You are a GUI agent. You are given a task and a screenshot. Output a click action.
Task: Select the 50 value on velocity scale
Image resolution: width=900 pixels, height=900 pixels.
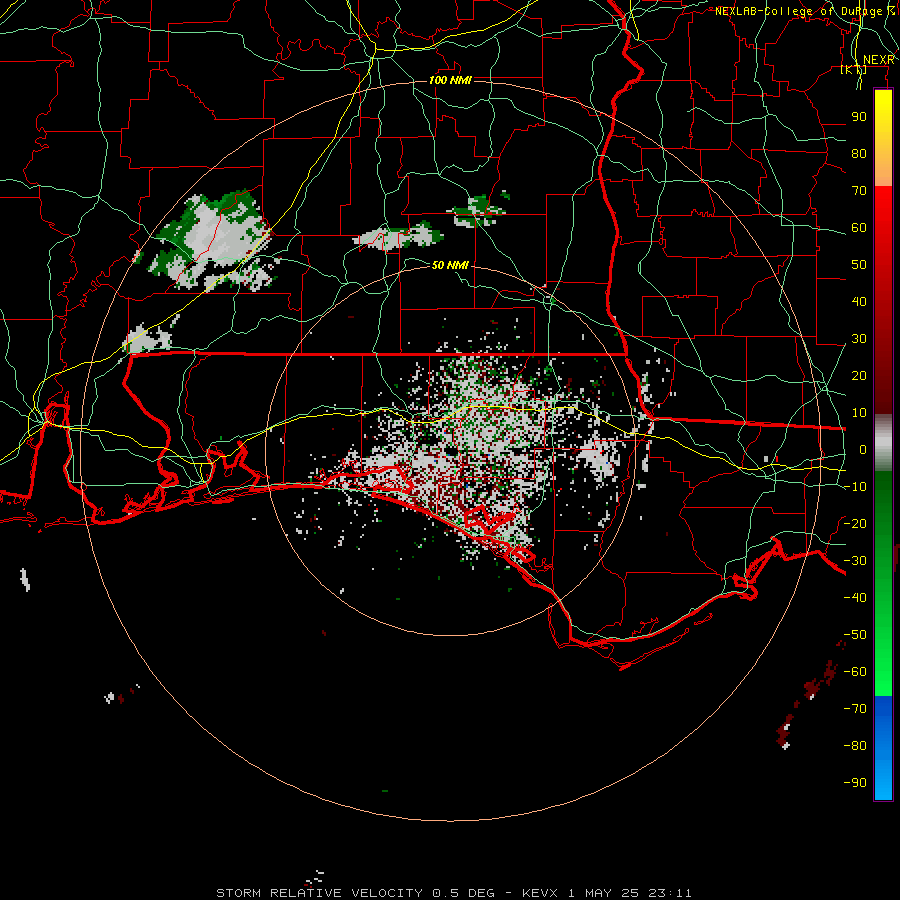click(859, 265)
